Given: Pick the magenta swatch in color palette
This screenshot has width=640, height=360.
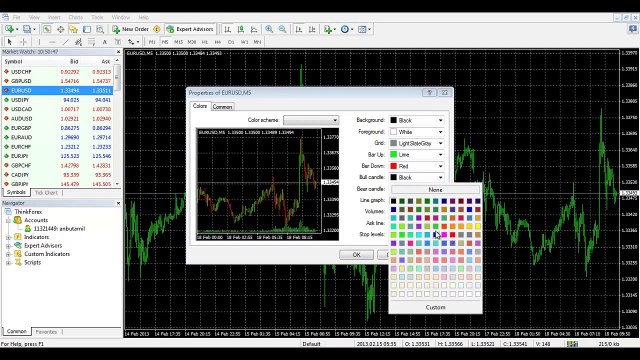Looking at the screenshot, I should point(444,235).
